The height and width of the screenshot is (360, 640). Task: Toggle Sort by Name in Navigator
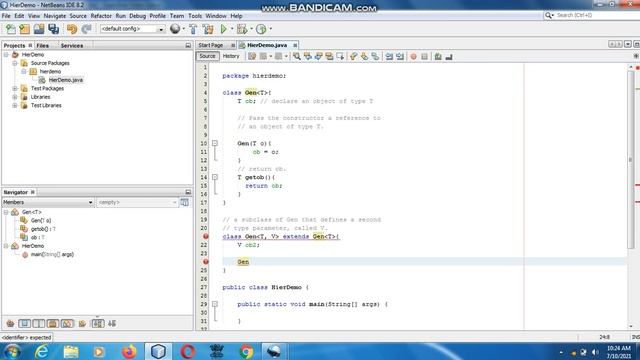click(x=98, y=324)
